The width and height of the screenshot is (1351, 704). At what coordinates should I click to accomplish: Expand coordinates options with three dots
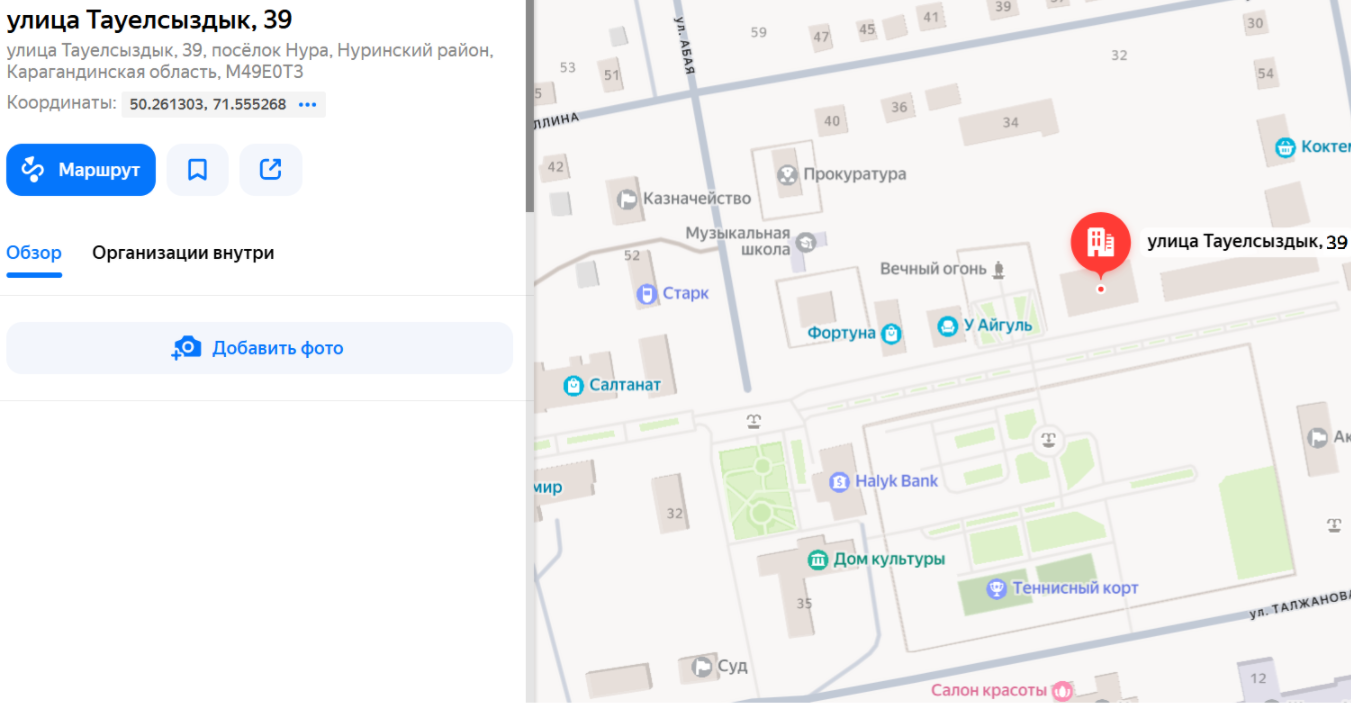(x=307, y=104)
